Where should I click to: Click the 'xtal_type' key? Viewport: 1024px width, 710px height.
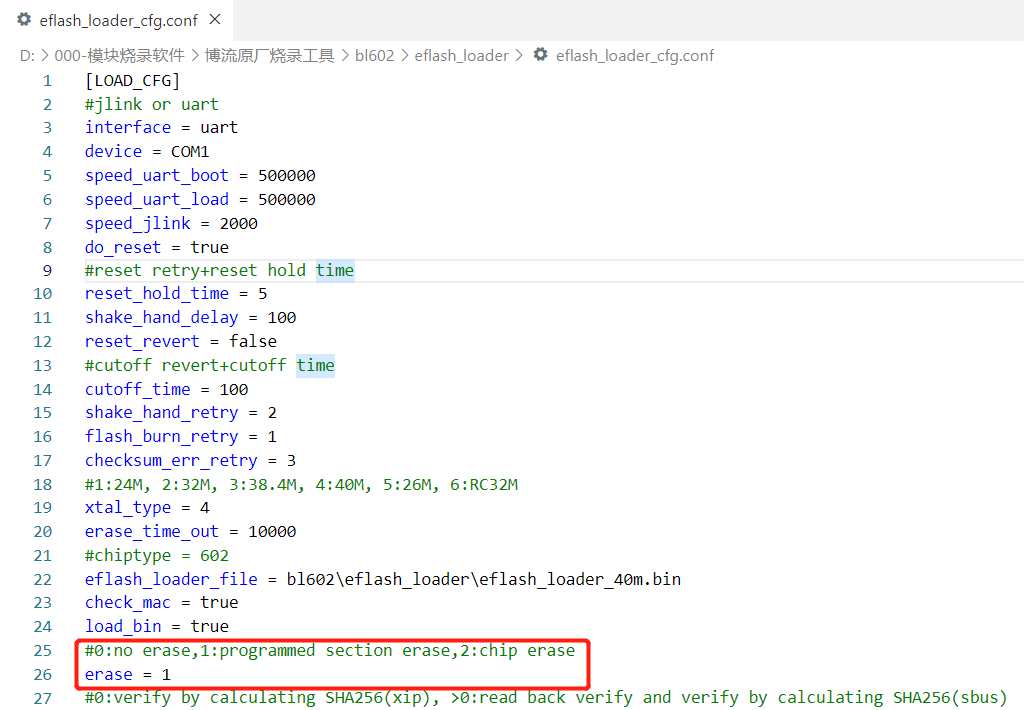128,508
